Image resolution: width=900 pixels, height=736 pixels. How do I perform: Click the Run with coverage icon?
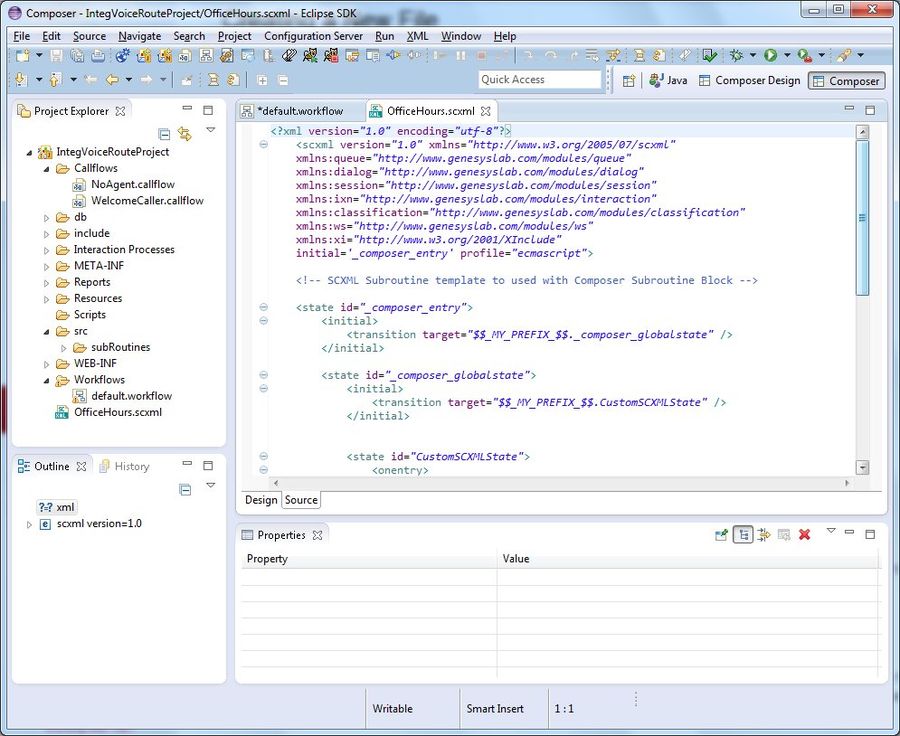(x=804, y=55)
